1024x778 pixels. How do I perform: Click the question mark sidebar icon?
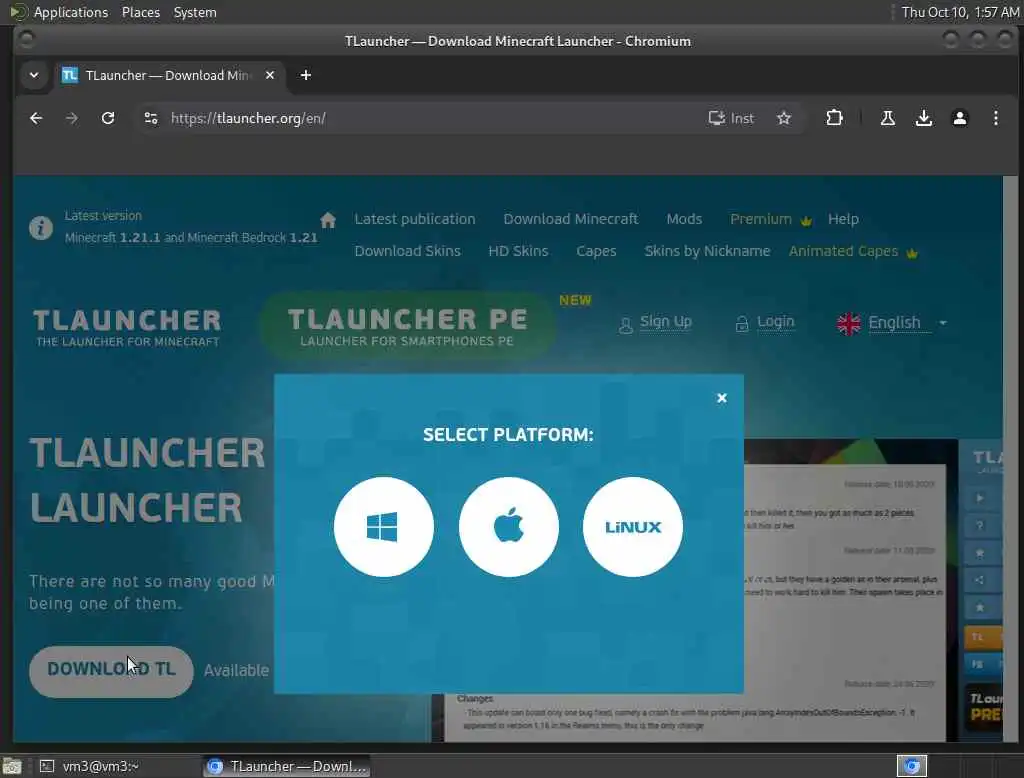click(980, 525)
